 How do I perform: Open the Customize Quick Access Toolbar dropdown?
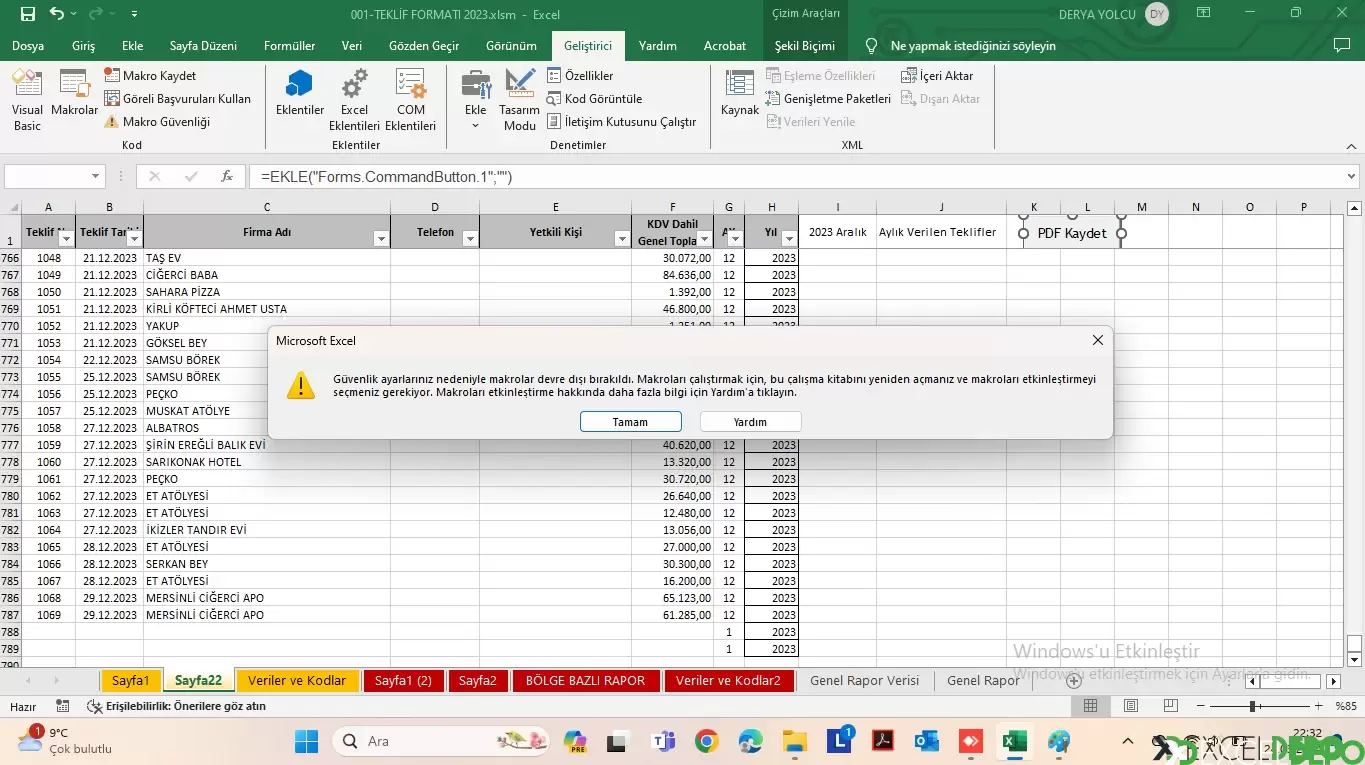pos(134,14)
